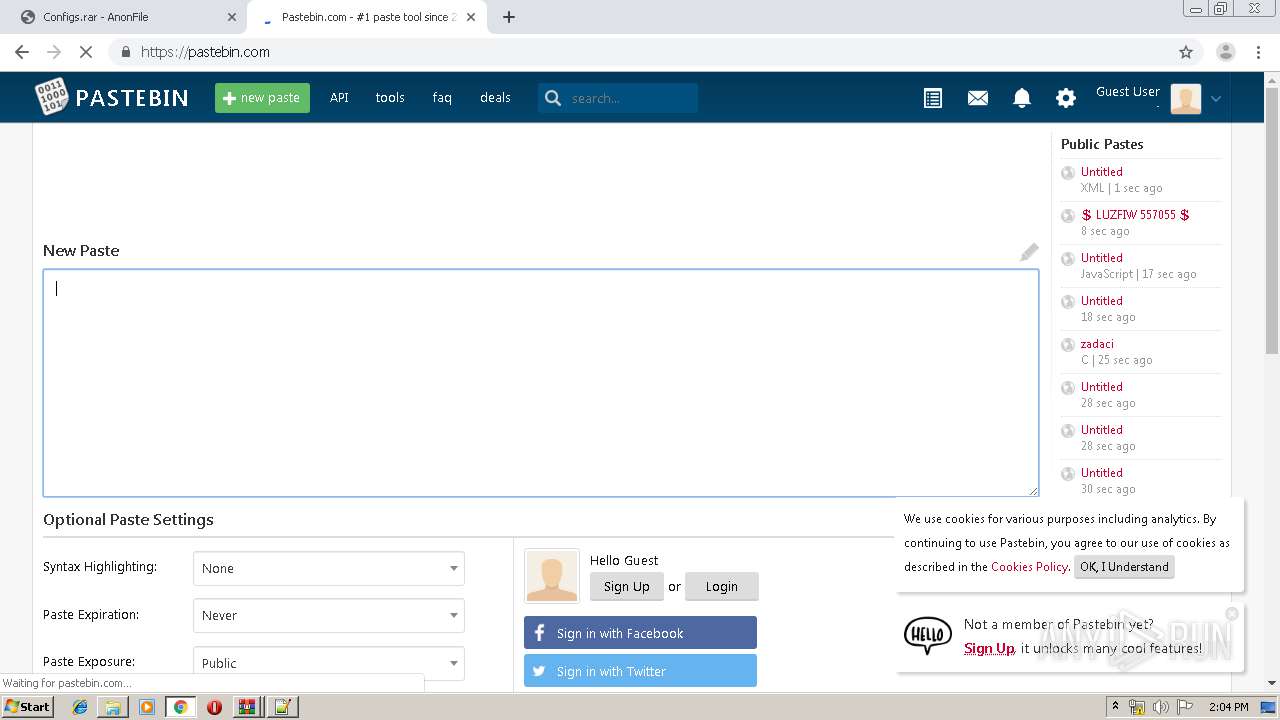Open Internet Explorer from the taskbar
Viewport: 1280px width, 720px height.
click(x=80, y=707)
